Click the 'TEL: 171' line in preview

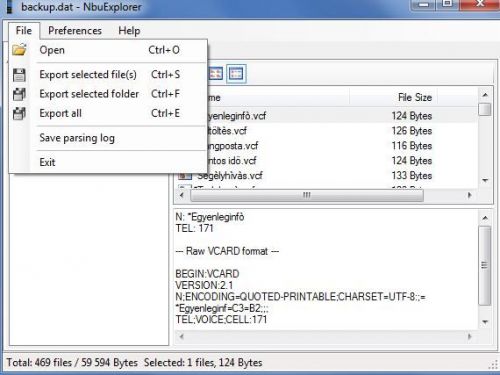tap(194, 228)
